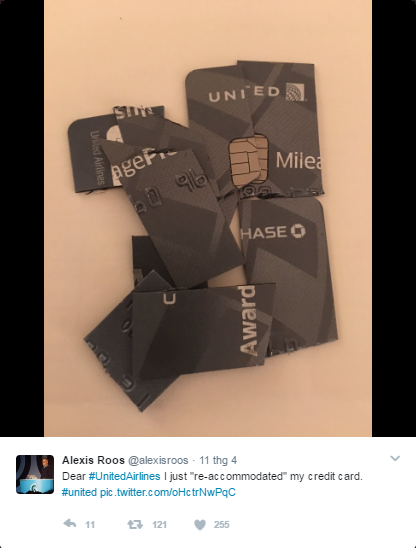Viewport: 416px width, 548px height.
Task: Click the Award text card piece
Action: [x=248, y=319]
